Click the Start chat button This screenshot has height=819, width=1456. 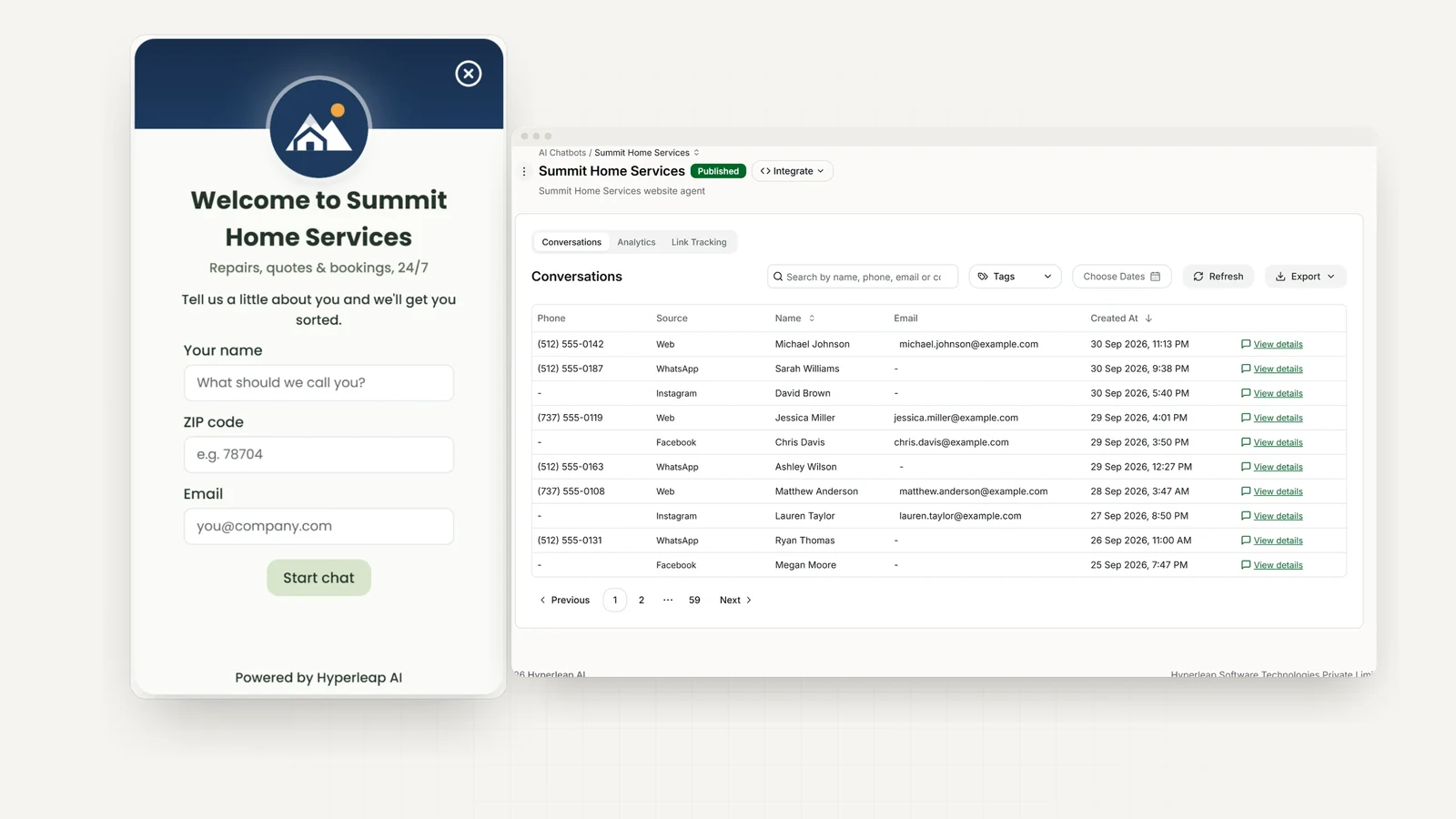coord(318,578)
